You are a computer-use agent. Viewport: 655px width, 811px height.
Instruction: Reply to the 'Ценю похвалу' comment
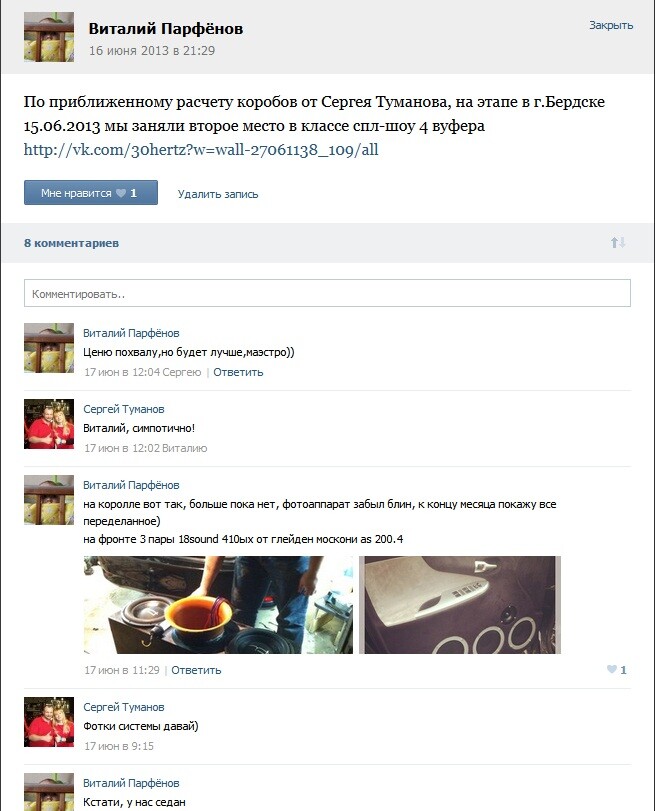[238, 372]
